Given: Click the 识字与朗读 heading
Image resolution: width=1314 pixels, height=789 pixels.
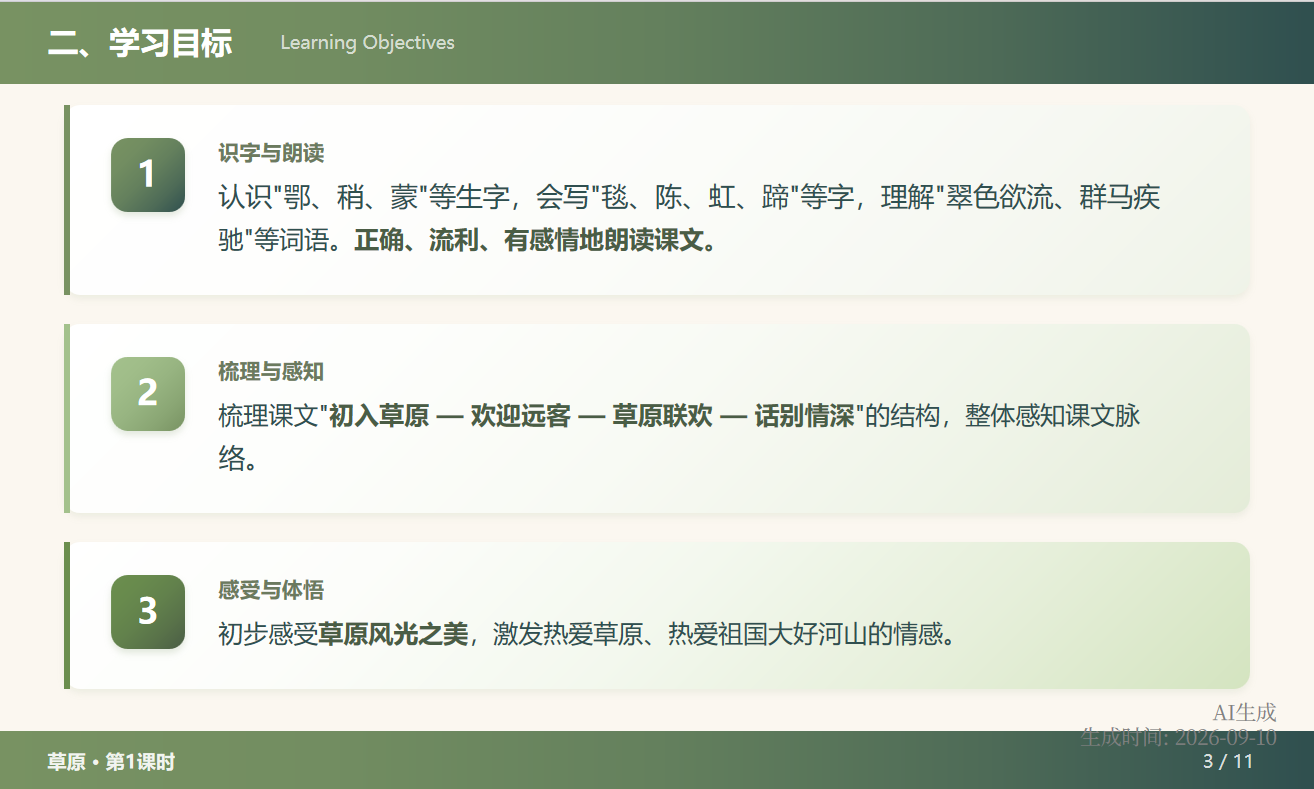Looking at the screenshot, I should point(271,153).
